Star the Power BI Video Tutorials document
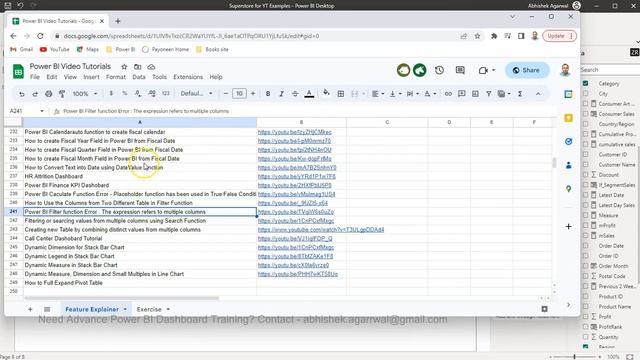Image resolution: width=640 pixels, height=360 pixels. point(124,67)
